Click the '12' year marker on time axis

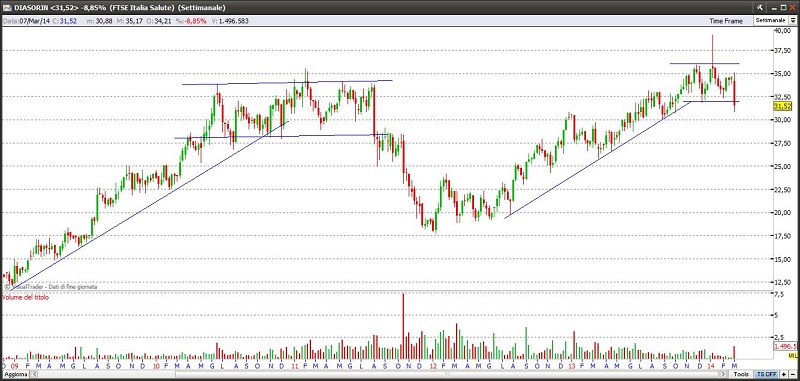pyautogui.click(x=433, y=366)
